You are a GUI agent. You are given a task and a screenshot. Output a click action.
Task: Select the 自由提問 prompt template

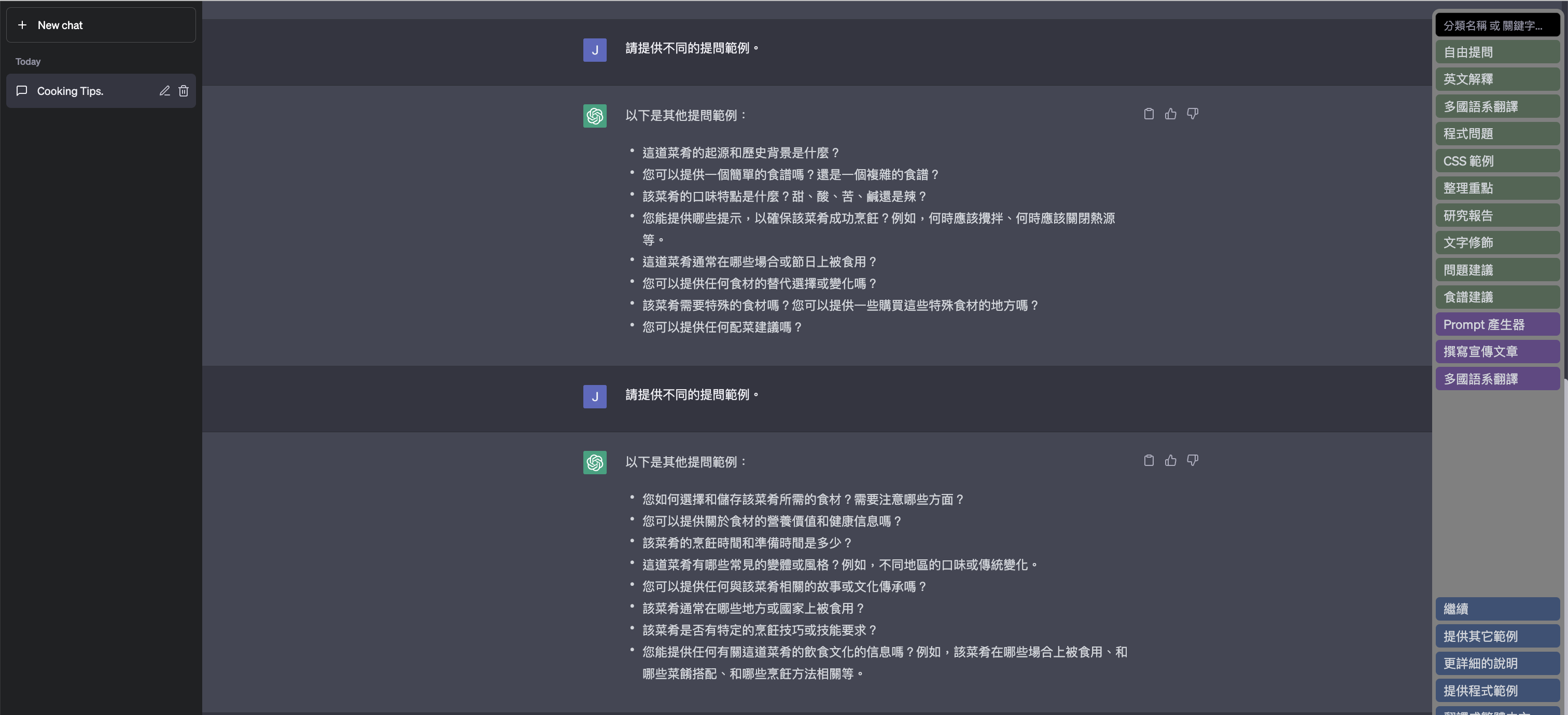[x=1497, y=52]
